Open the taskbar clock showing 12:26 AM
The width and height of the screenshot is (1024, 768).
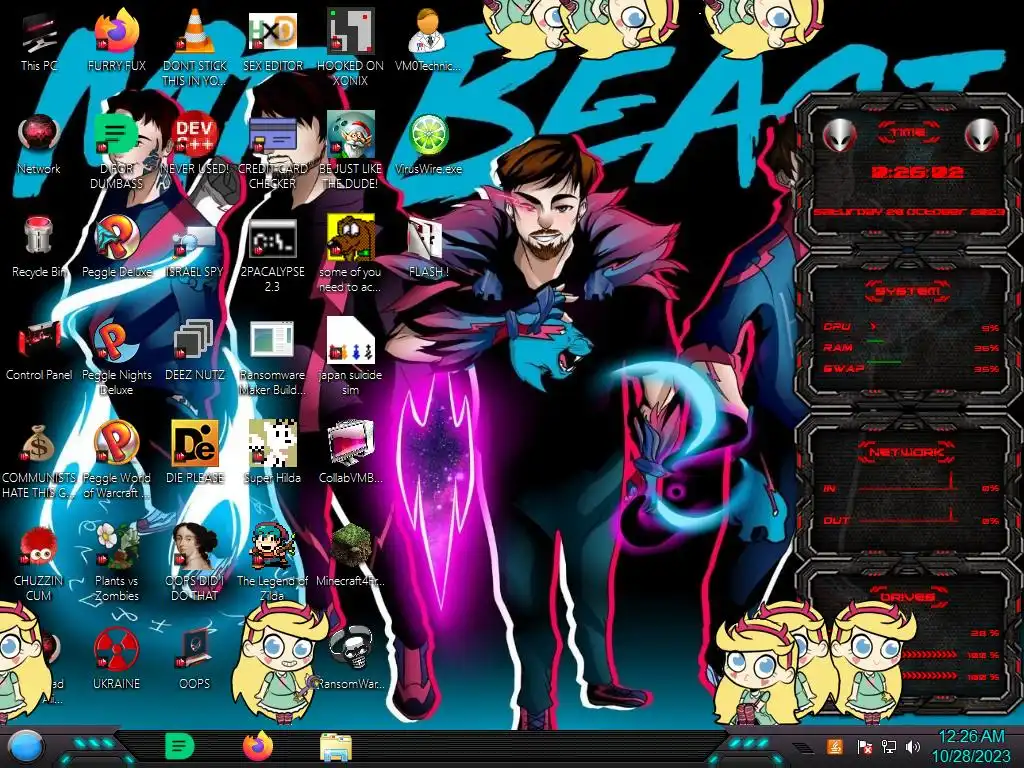pyautogui.click(x=971, y=746)
